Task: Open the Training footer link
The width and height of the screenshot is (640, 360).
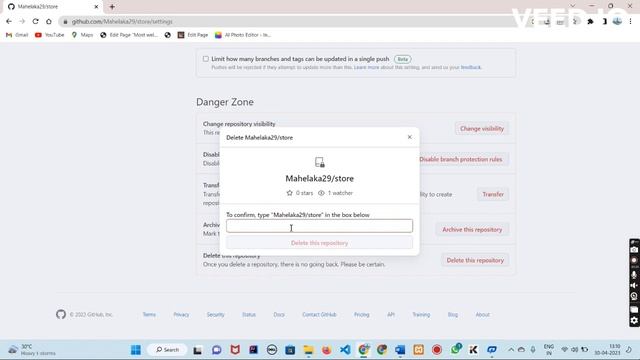Action: [x=421, y=315]
